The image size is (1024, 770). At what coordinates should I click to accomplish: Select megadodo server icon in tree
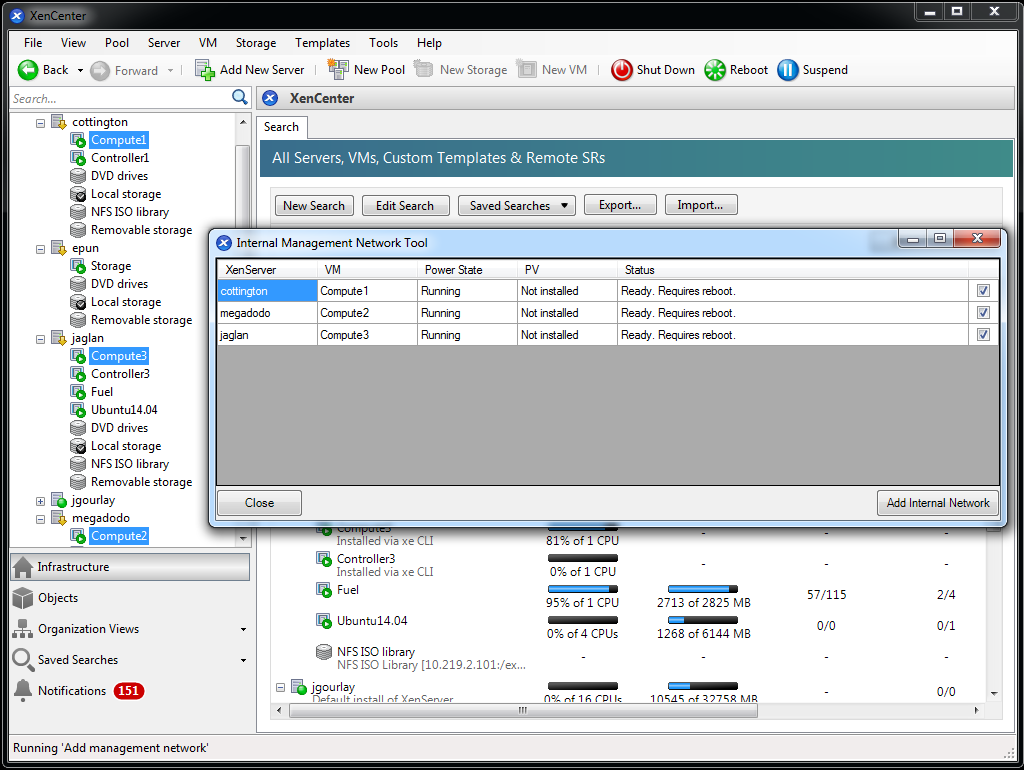pos(59,518)
